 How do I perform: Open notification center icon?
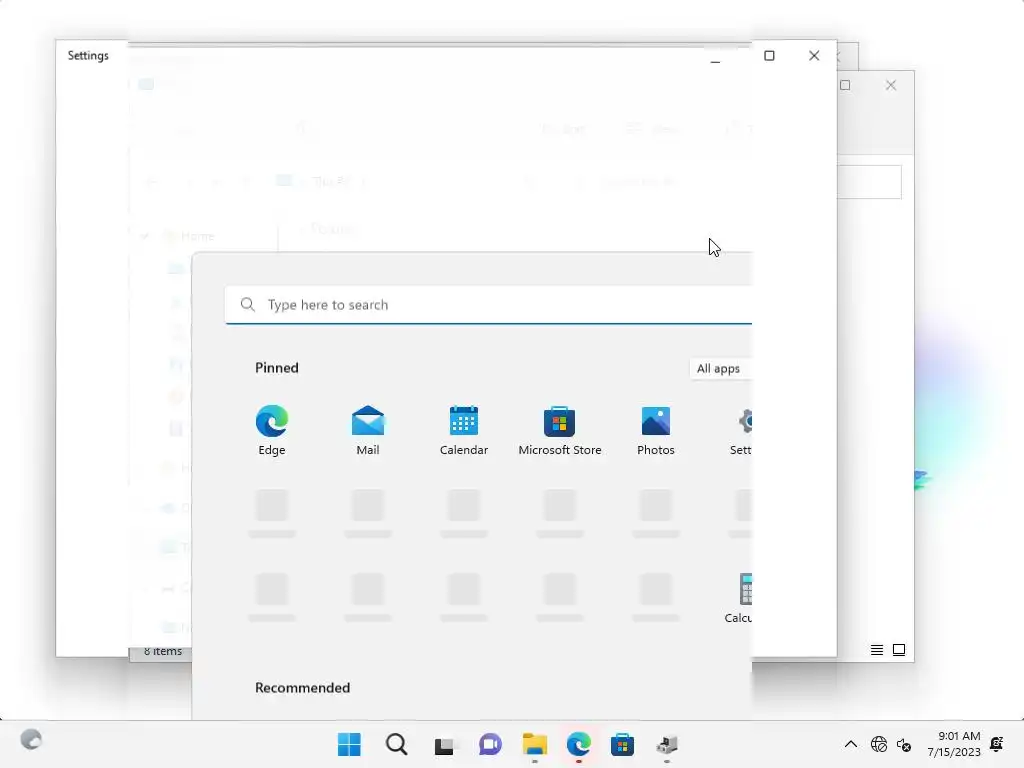click(997, 744)
